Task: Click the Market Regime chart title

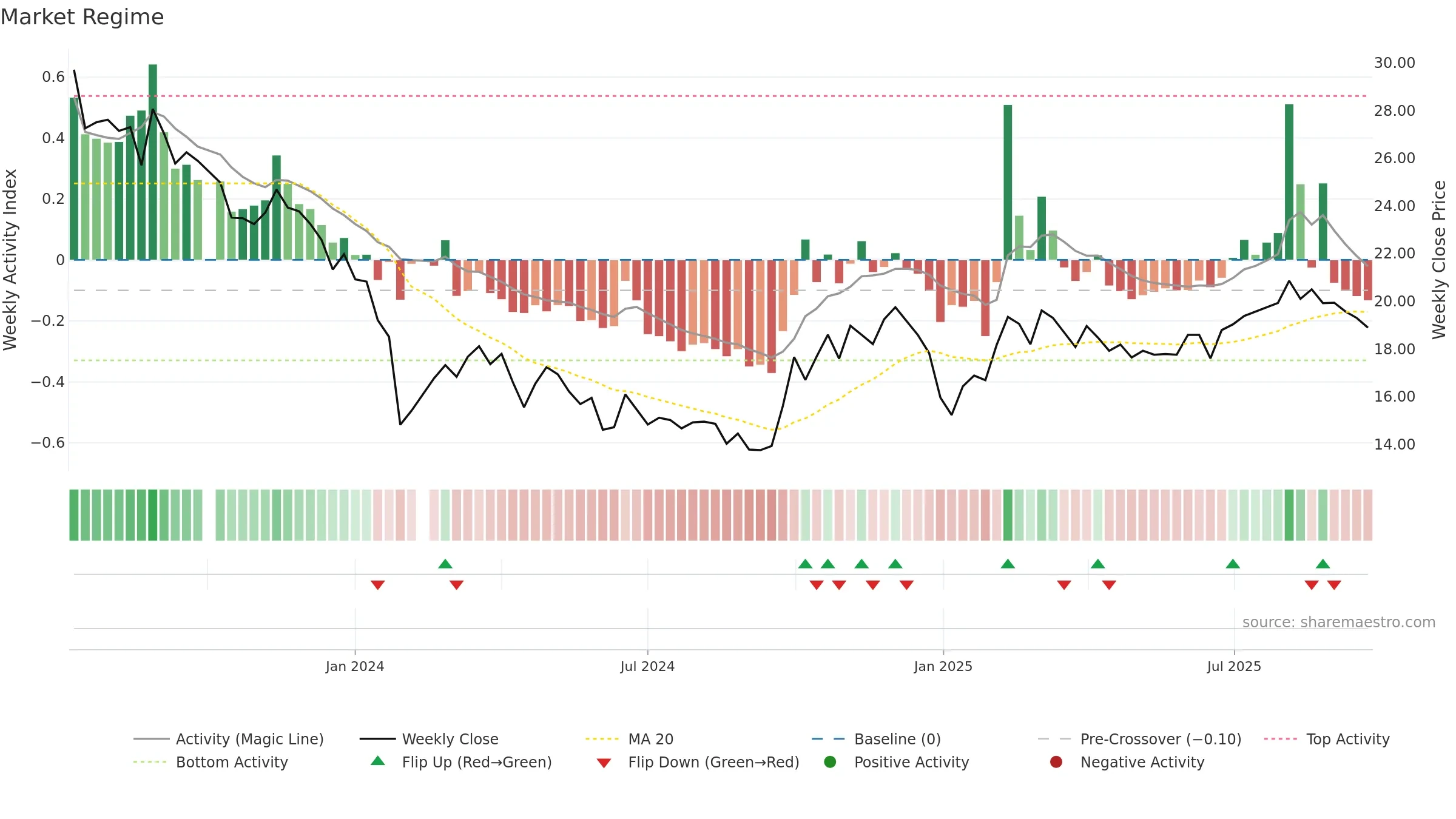Action: click(82, 17)
